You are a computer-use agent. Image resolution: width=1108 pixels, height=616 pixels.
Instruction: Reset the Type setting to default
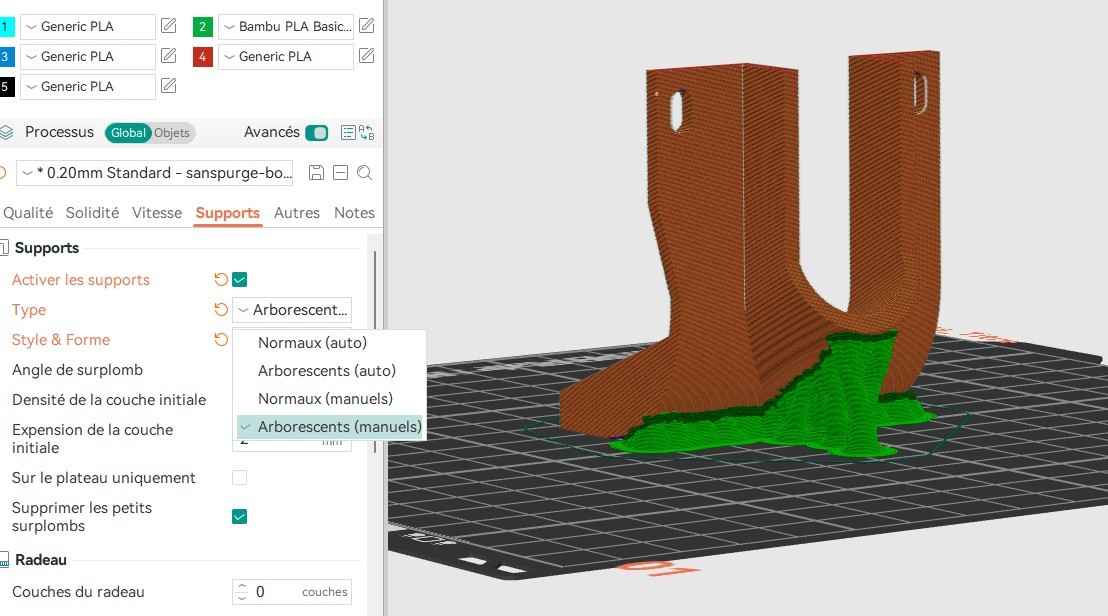click(221, 310)
